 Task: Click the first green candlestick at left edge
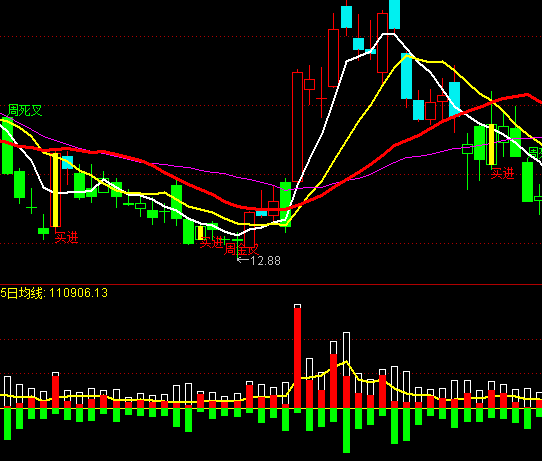(7, 145)
